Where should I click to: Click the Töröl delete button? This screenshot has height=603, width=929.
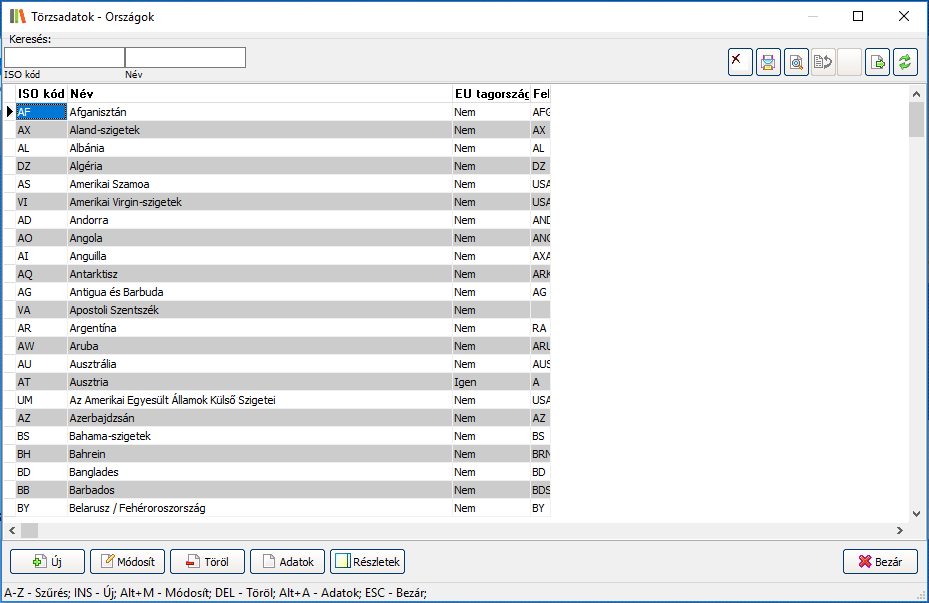pyautogui.click(x=207, y=562)
